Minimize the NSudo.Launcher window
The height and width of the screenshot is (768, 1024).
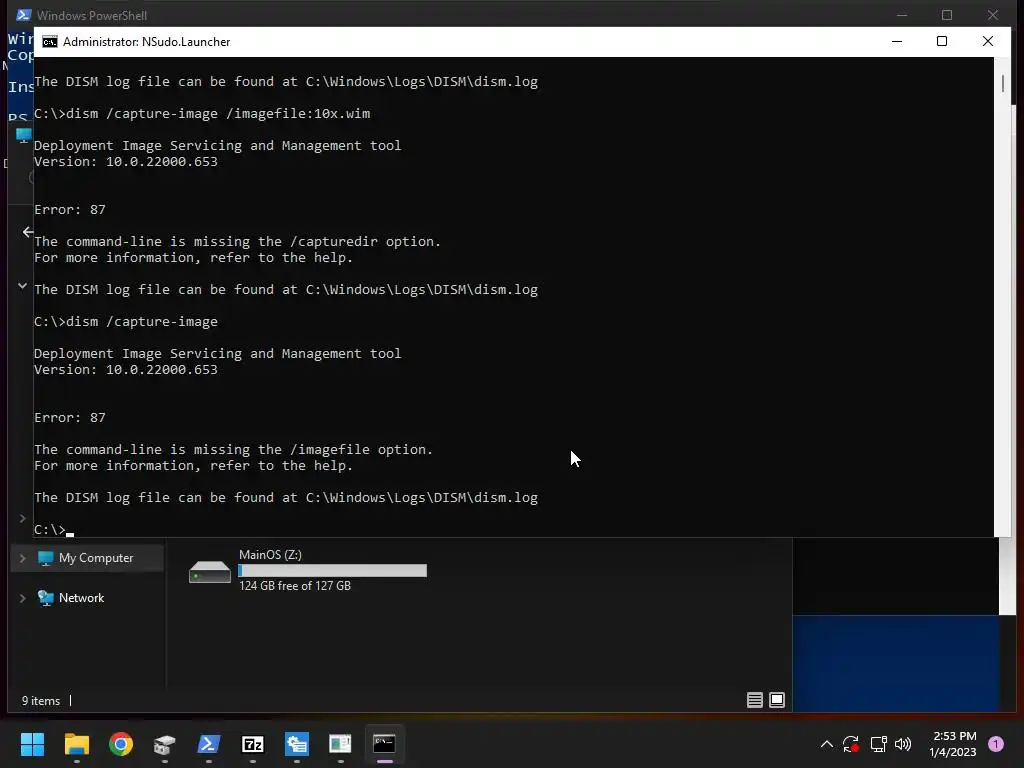coord(897,41)
